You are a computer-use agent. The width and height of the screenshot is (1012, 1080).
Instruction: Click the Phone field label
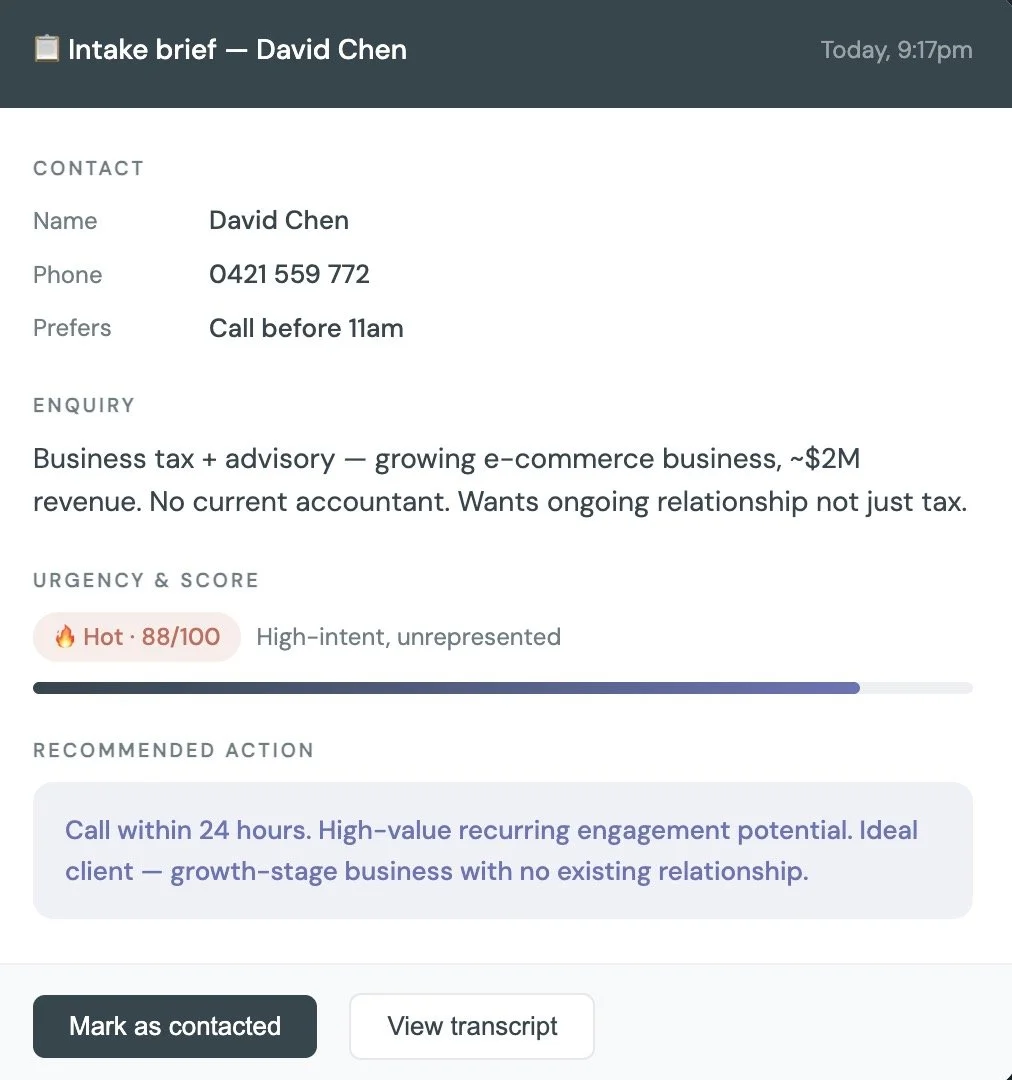point(68,275)
